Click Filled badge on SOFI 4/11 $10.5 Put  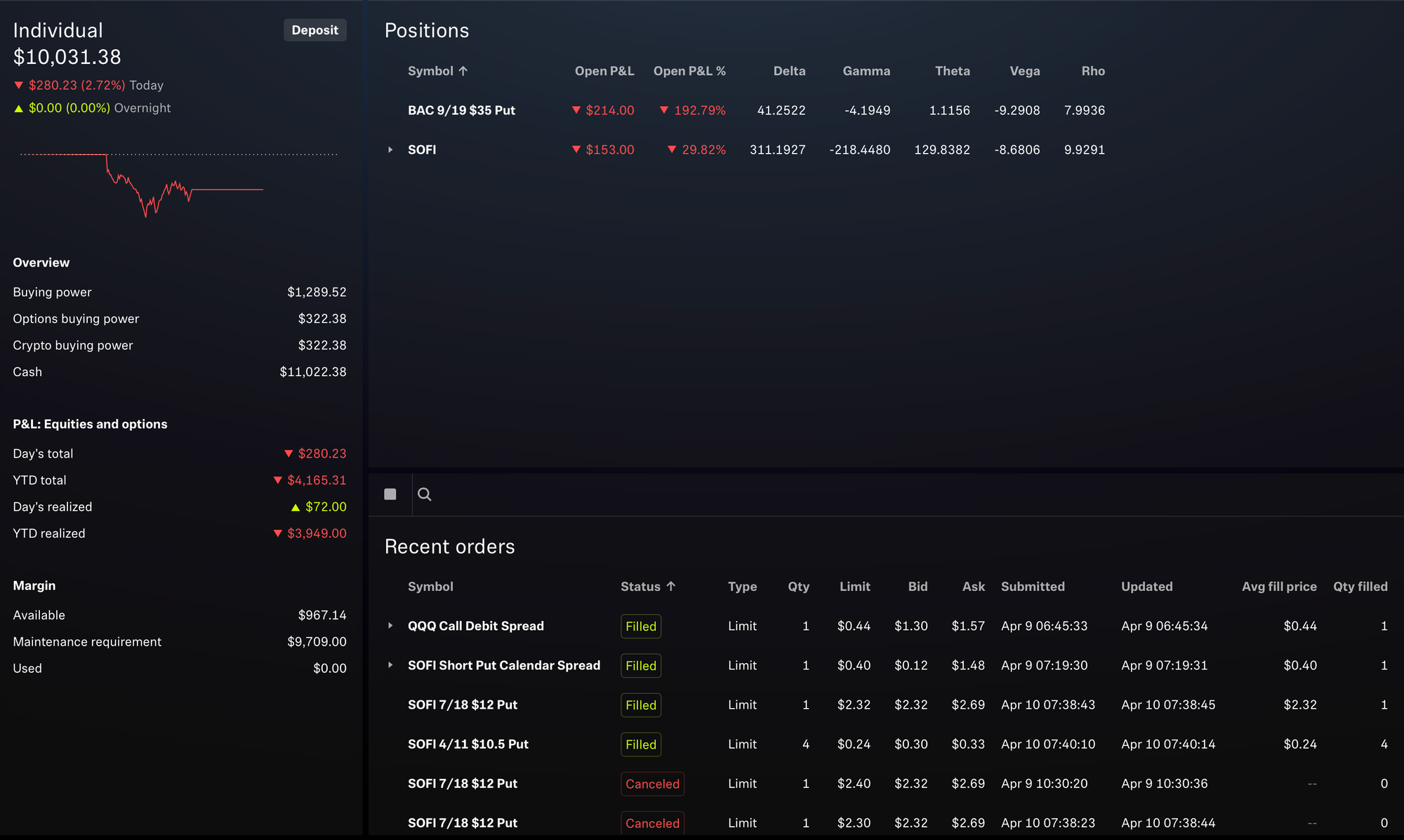641,744
